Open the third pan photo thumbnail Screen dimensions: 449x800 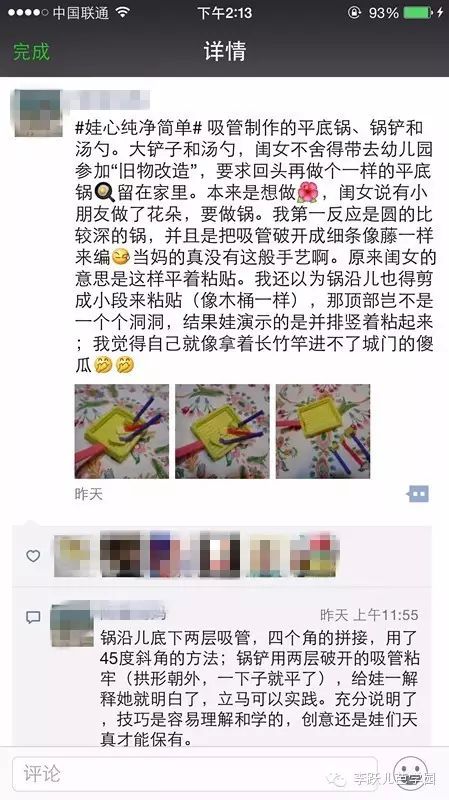(323, 431)
